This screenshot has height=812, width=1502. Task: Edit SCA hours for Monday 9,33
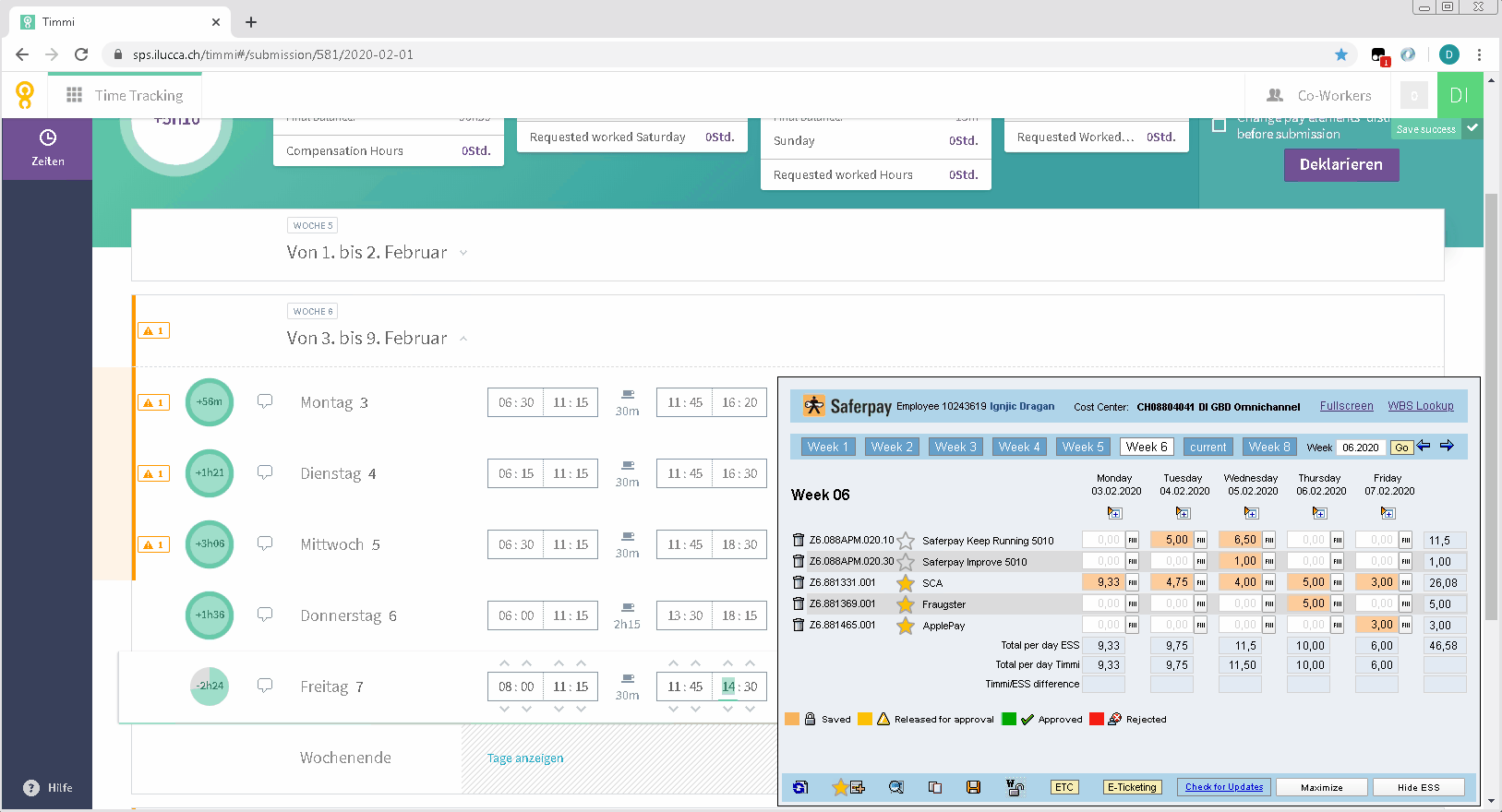coord(1103,582)
